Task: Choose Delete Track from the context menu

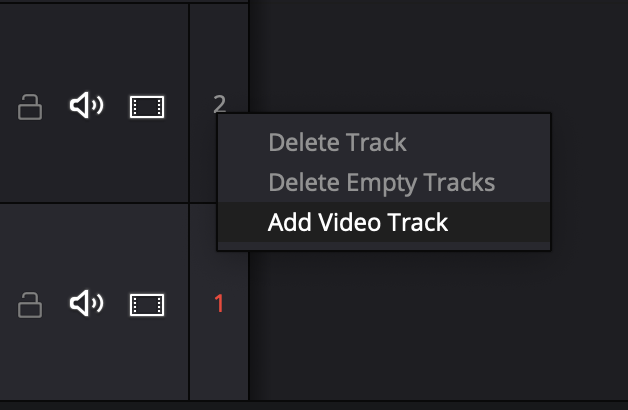Action: (337, 142)
